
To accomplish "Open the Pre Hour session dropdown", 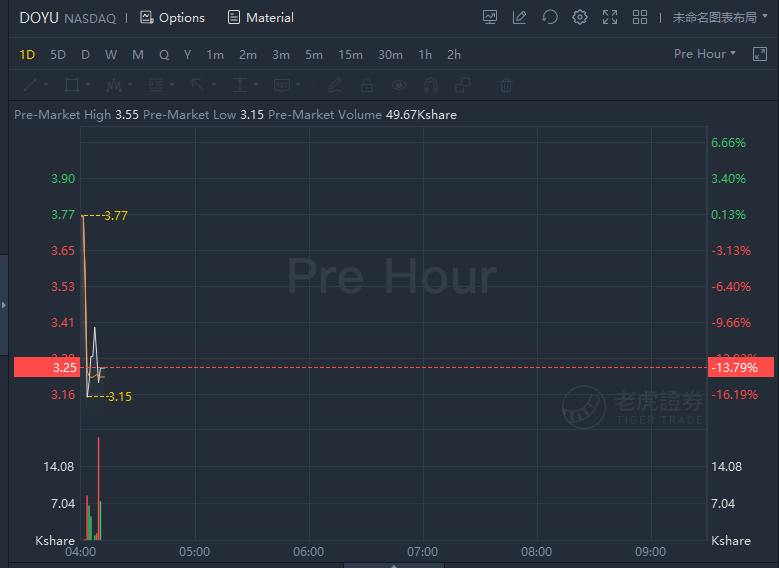I will click(x=704, y=54).
